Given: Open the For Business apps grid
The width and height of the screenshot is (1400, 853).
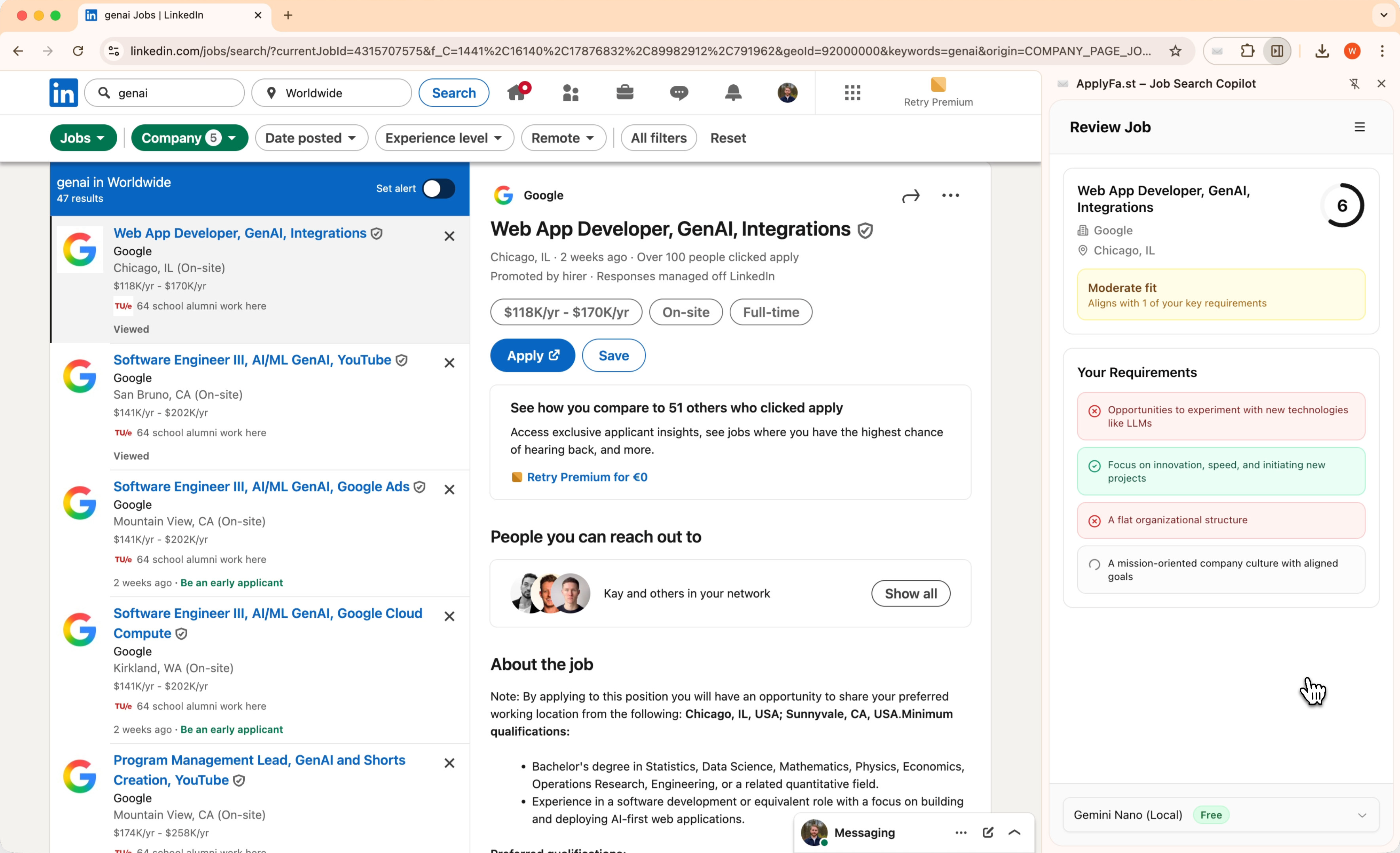Looking at the screenshot, I should click(852, 92).
